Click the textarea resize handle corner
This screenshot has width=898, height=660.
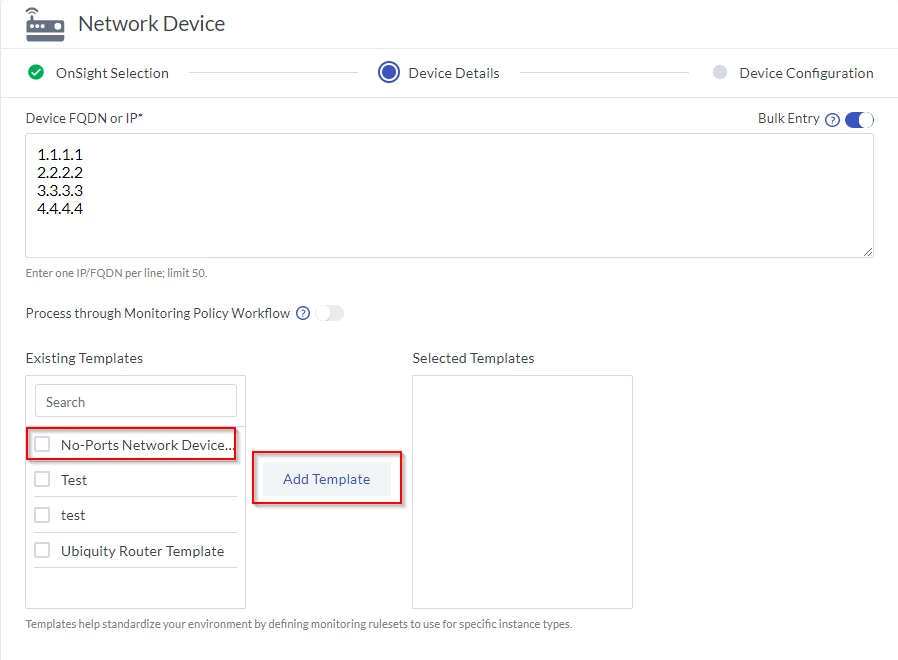(x=868, y=252)
